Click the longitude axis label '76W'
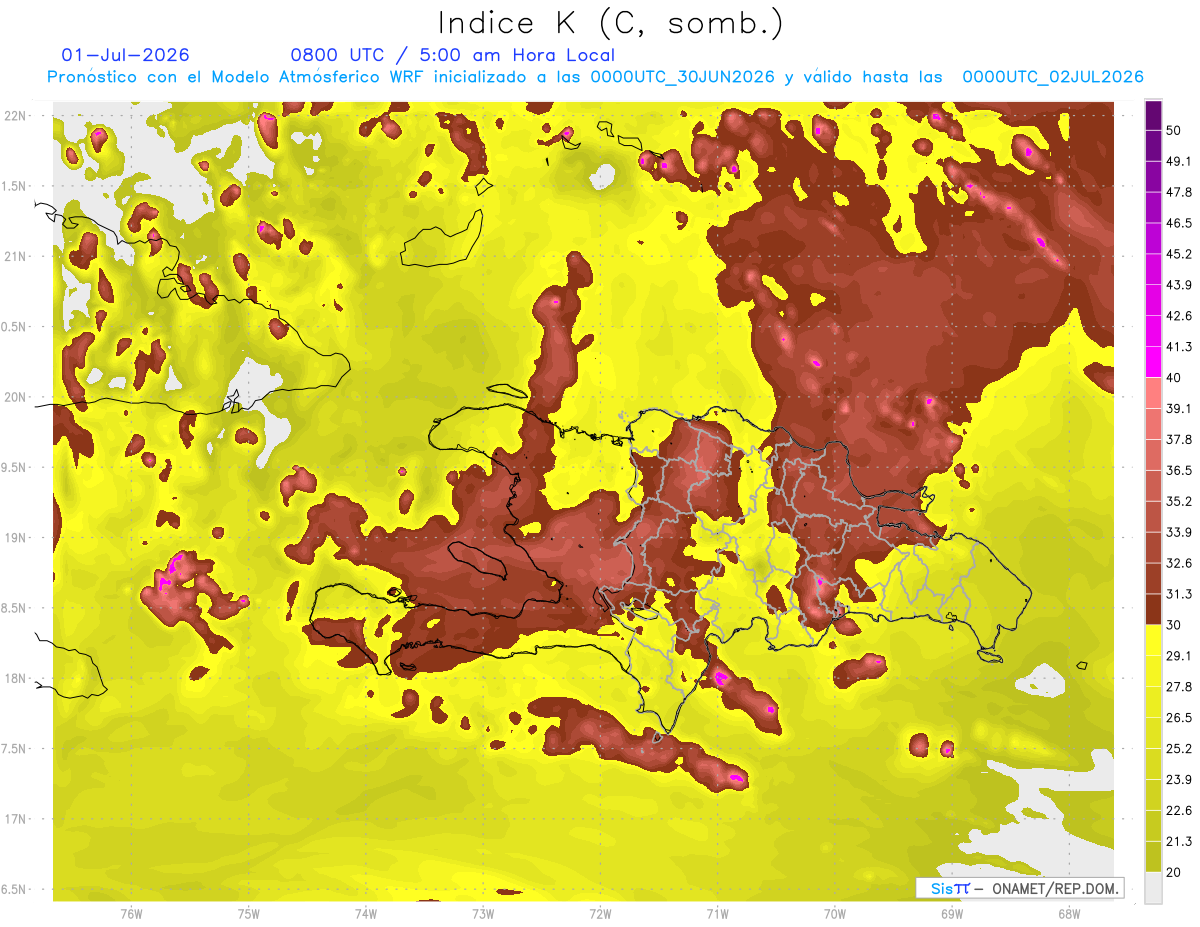Viewport: 1200px width, 927px height. click(131, 914)
